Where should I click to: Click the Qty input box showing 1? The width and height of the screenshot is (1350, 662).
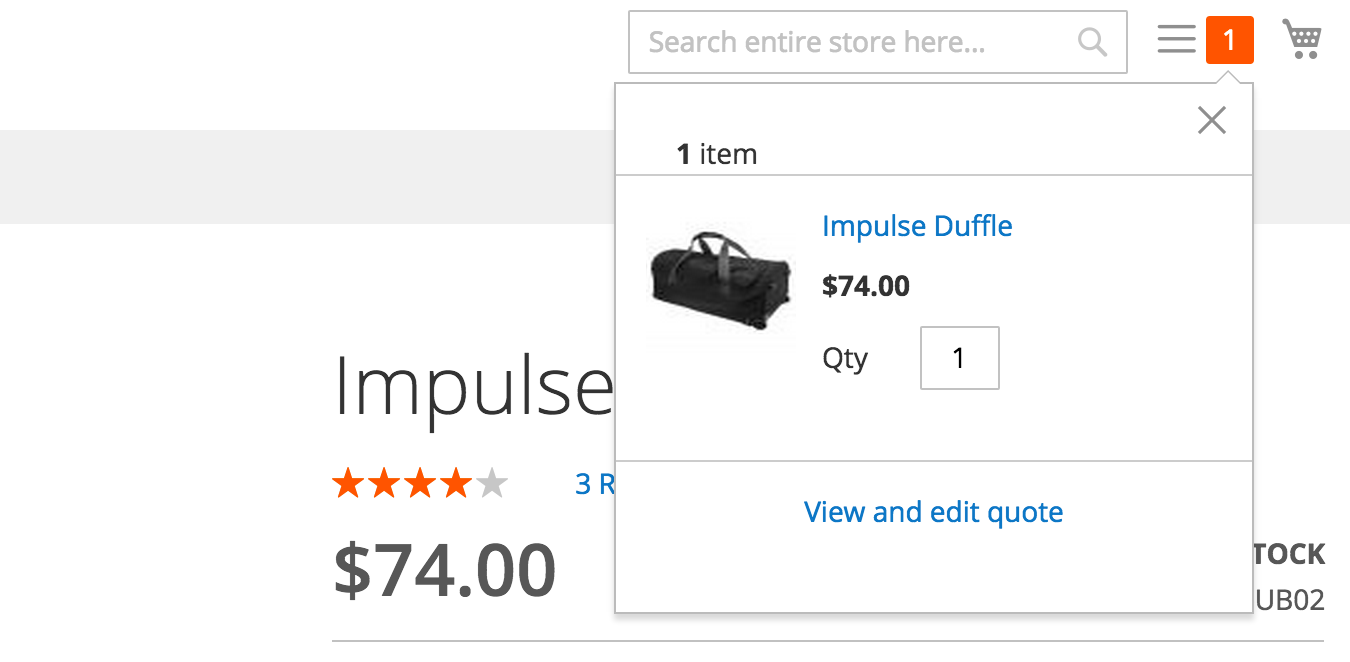click(959, 358)
